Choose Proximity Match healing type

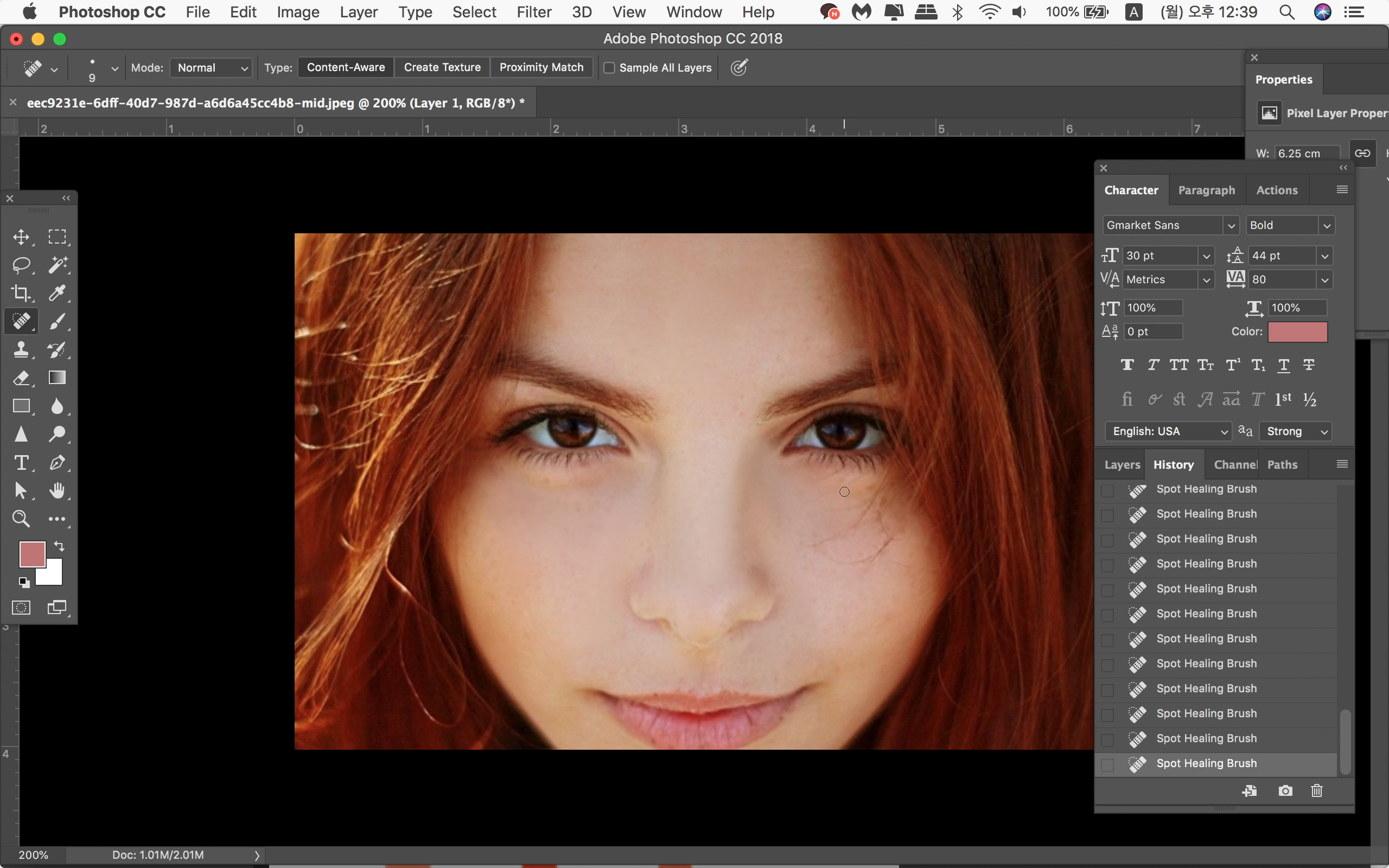pos(541,67)
